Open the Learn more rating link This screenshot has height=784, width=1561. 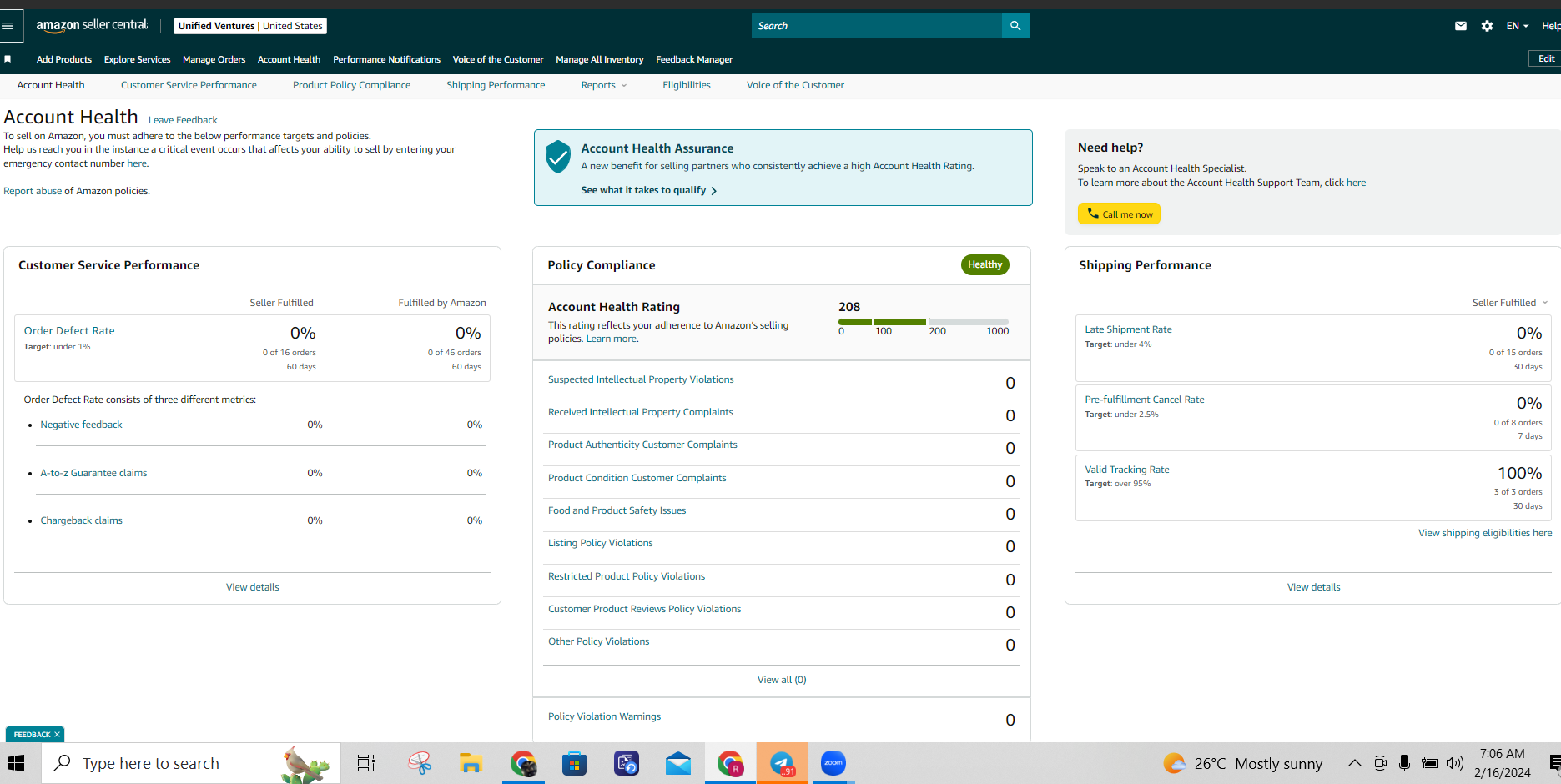(x=611, y=339)
